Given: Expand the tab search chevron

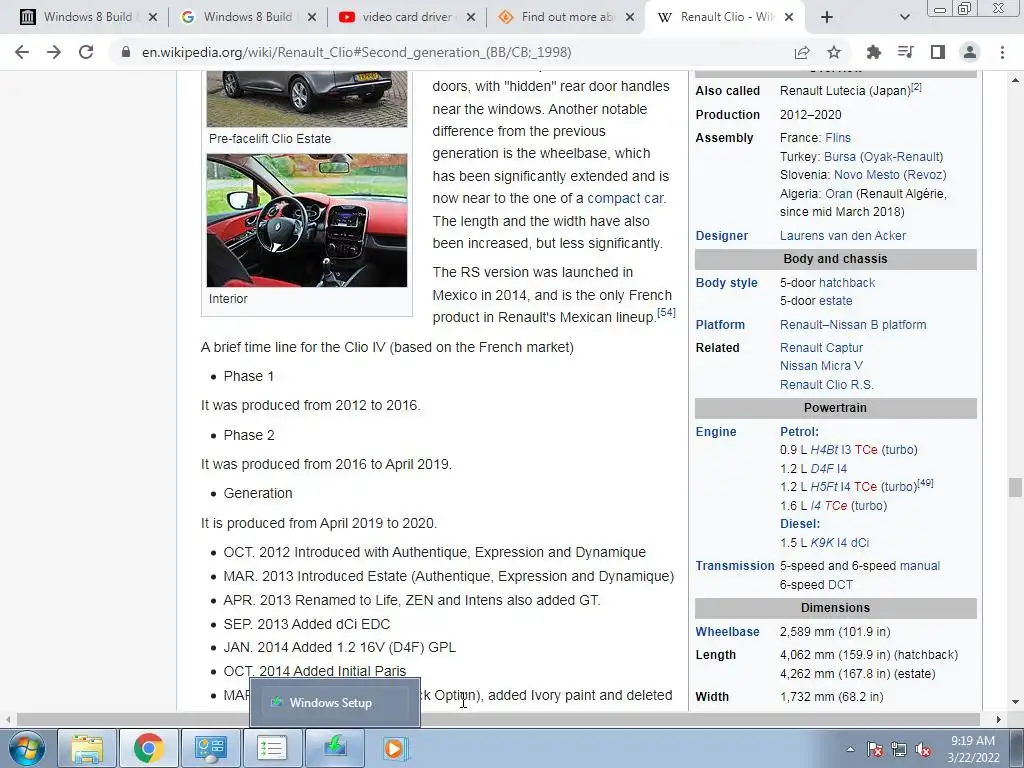Looking at the screenshot, I should coord(904,17).
